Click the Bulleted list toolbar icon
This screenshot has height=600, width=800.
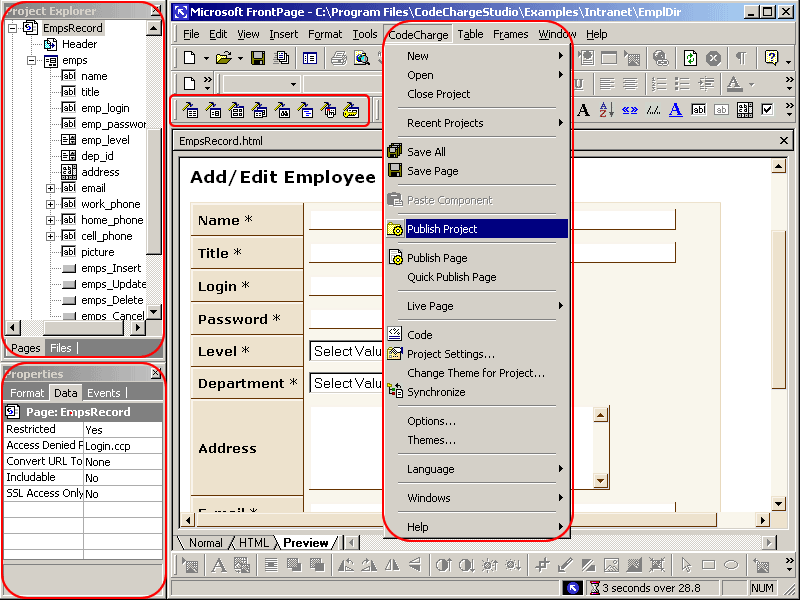pyautogui.click(x=682, y=83)
